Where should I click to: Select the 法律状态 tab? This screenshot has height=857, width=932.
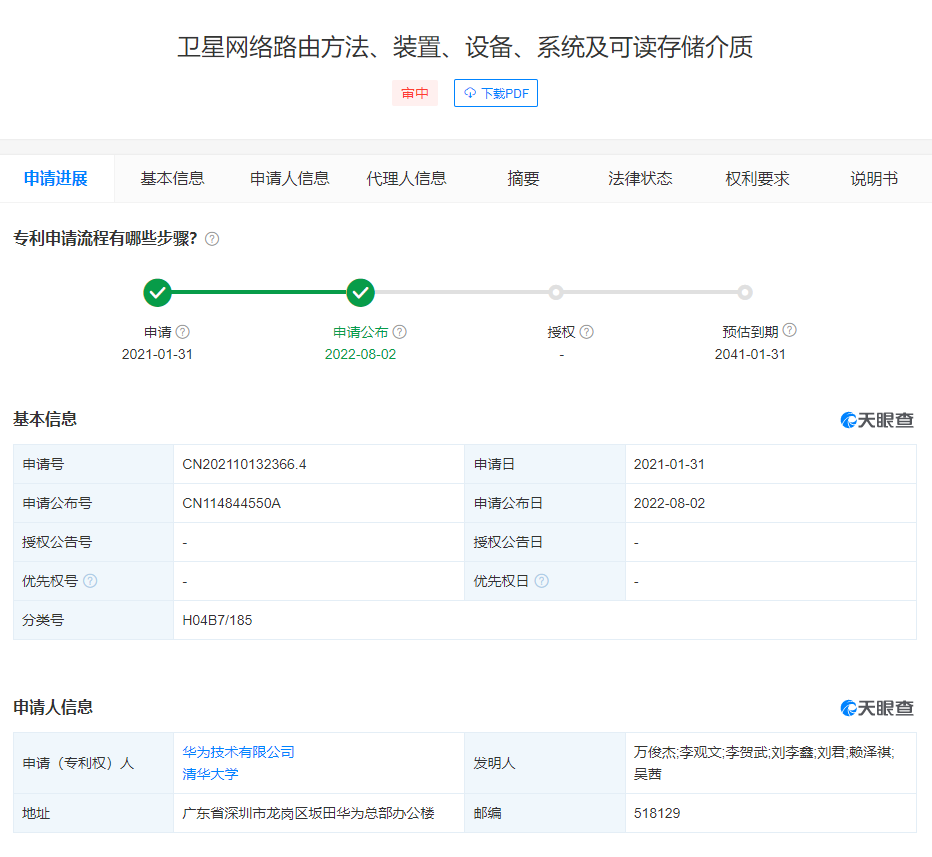(640, 179)
